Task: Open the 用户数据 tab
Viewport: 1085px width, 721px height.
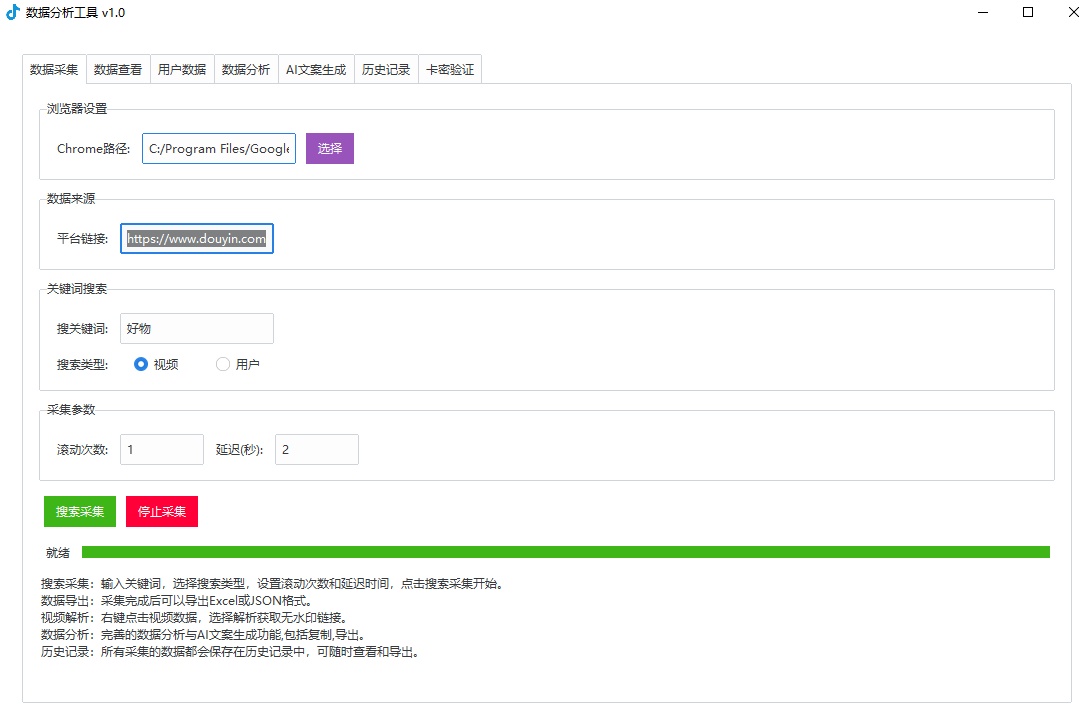Action: [x=182, y=70]
